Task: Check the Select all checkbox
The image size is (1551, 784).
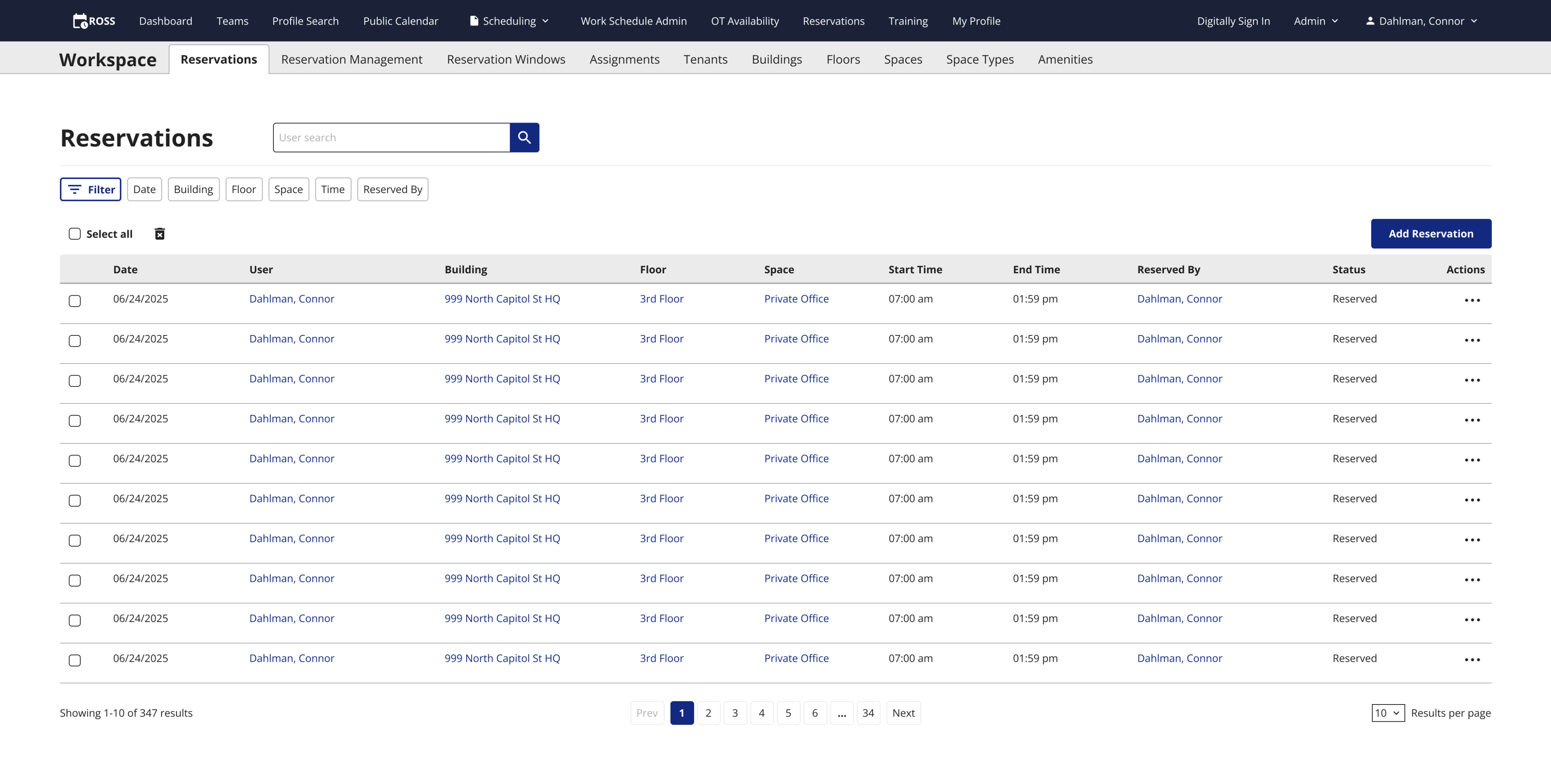Action: 75,234
